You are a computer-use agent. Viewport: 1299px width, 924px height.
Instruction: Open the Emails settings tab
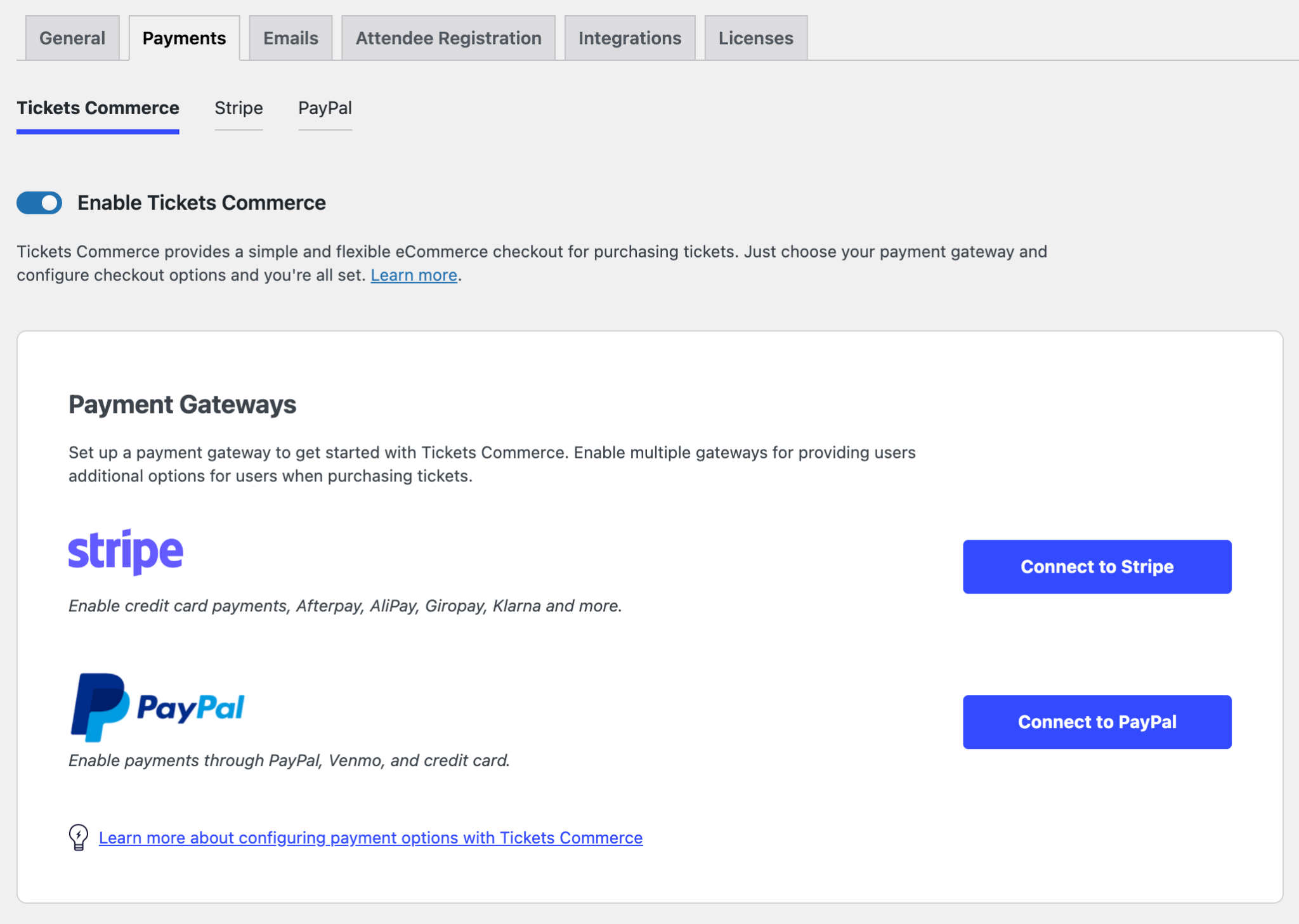click(x=290, y=38)
